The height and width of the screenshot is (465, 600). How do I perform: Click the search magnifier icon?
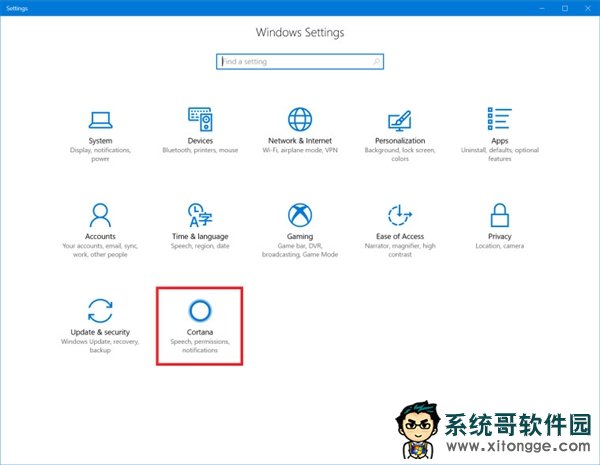coord(377,61)
